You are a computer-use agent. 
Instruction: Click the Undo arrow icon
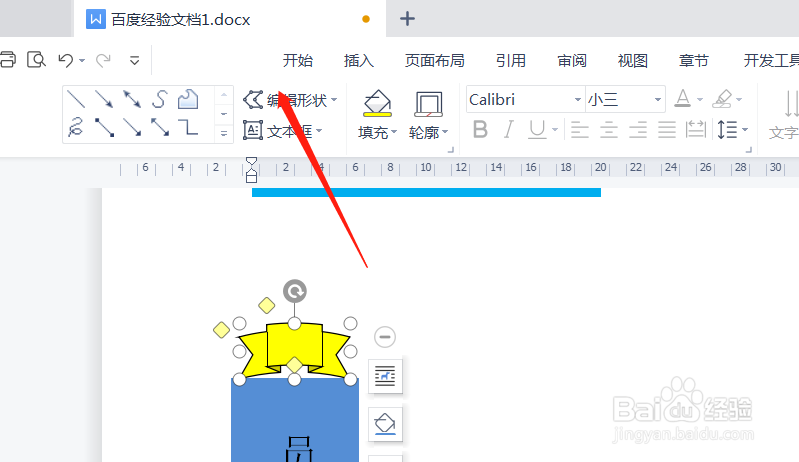pos(66,60)
